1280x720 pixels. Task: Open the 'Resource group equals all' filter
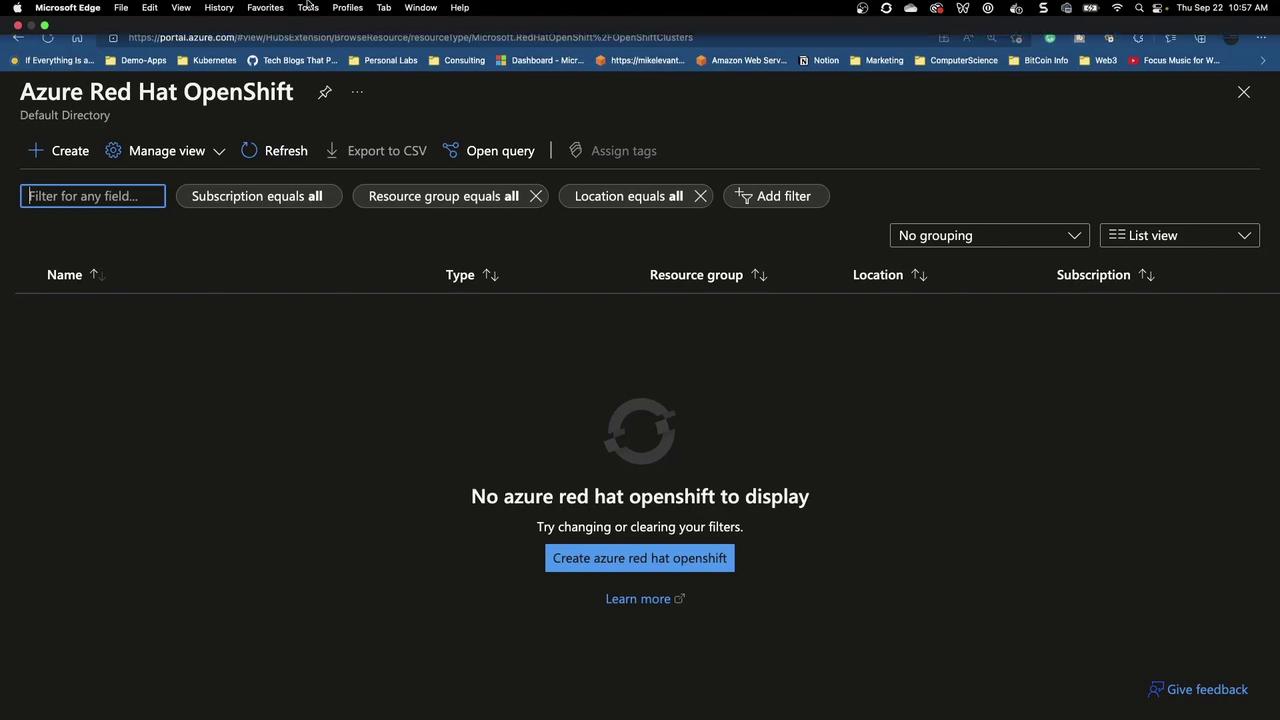click(x=443, y=196)
